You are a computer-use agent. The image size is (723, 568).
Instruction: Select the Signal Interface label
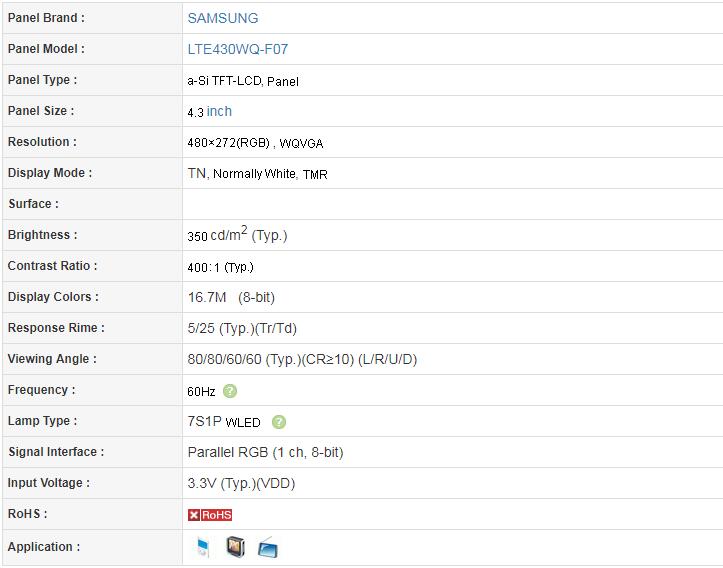(56, 452)
